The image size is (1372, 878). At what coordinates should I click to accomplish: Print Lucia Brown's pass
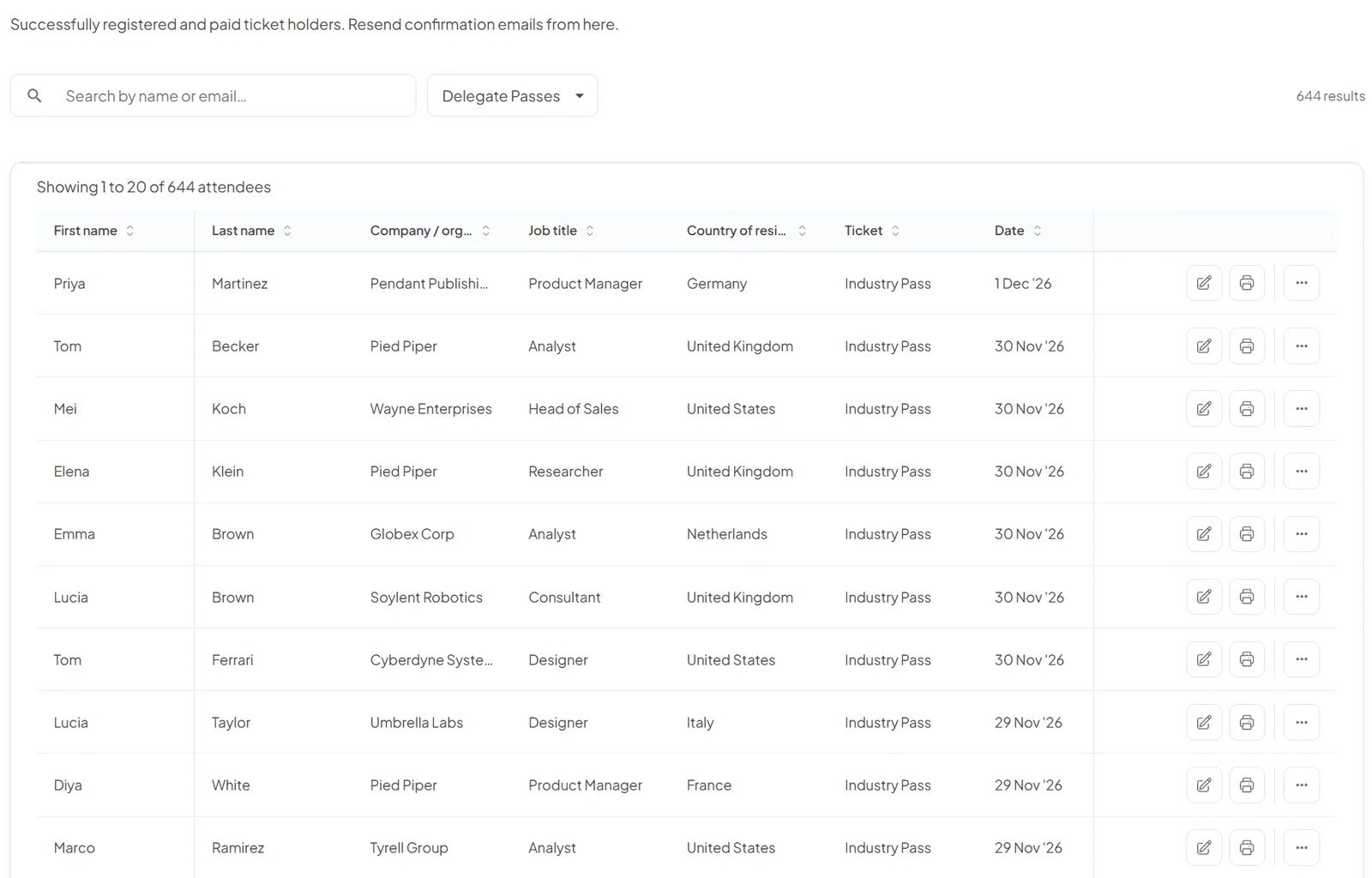(1247, 597)
